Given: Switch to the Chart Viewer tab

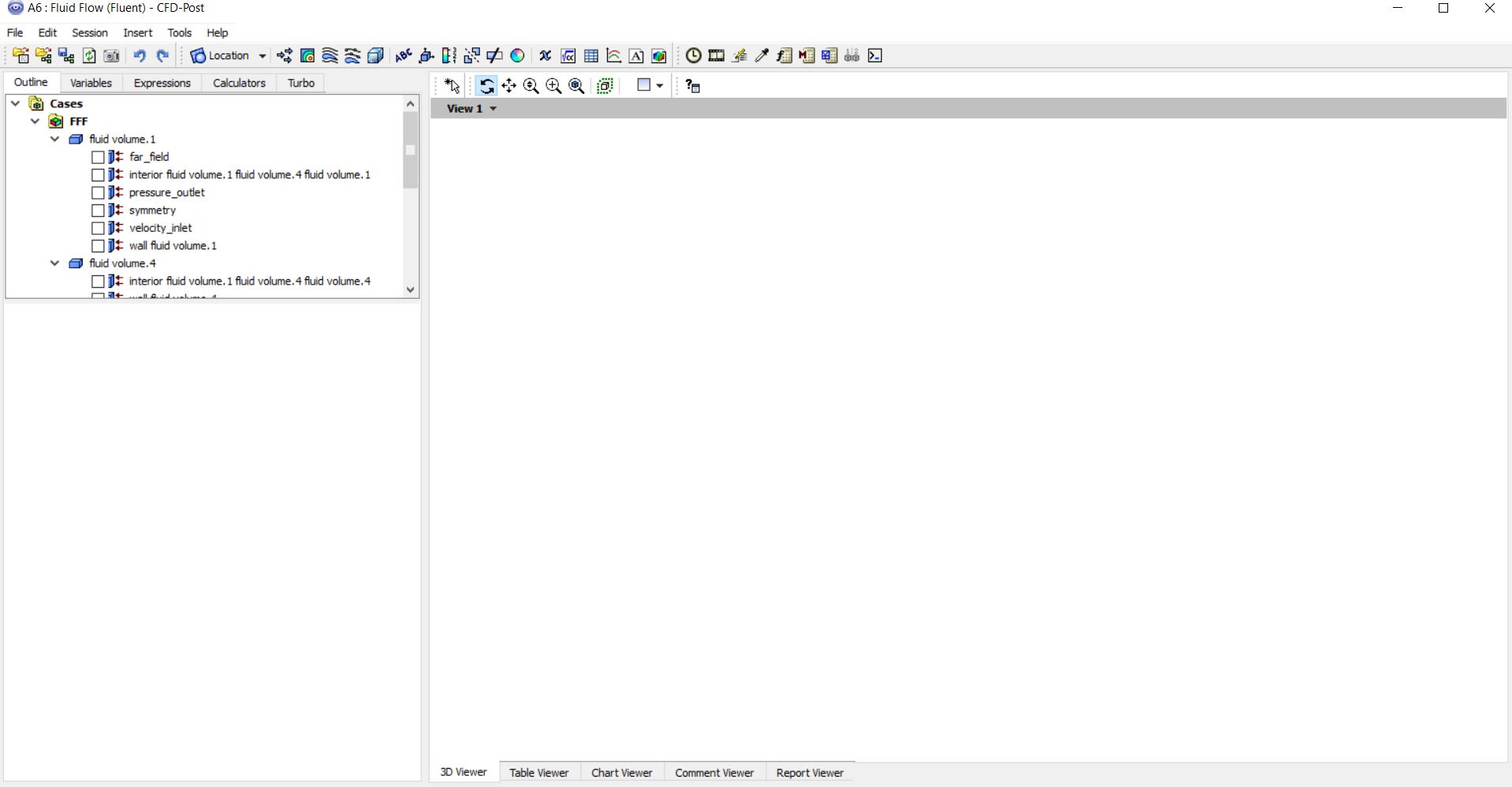Looking at the screenshot, I should (x=622, y=773).
